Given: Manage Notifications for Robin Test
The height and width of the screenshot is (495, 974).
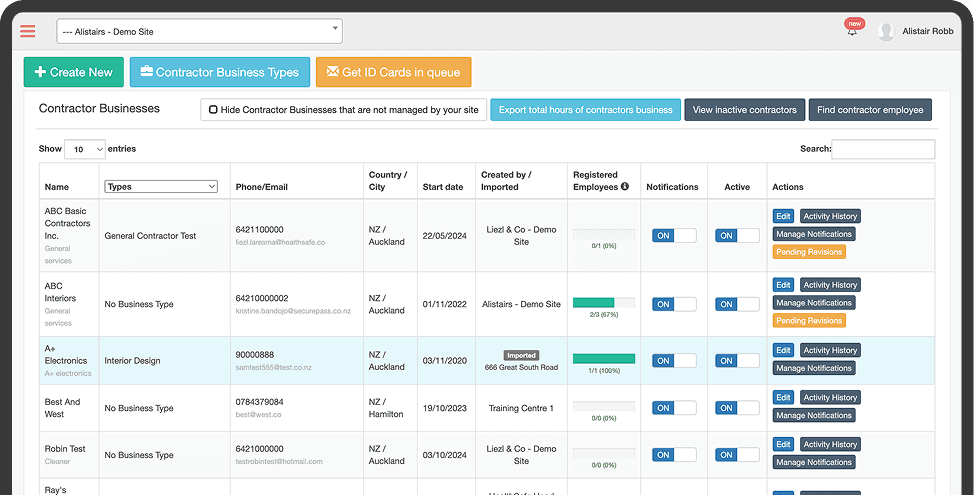Looking at the screenshot, I should tap(814, 462).
